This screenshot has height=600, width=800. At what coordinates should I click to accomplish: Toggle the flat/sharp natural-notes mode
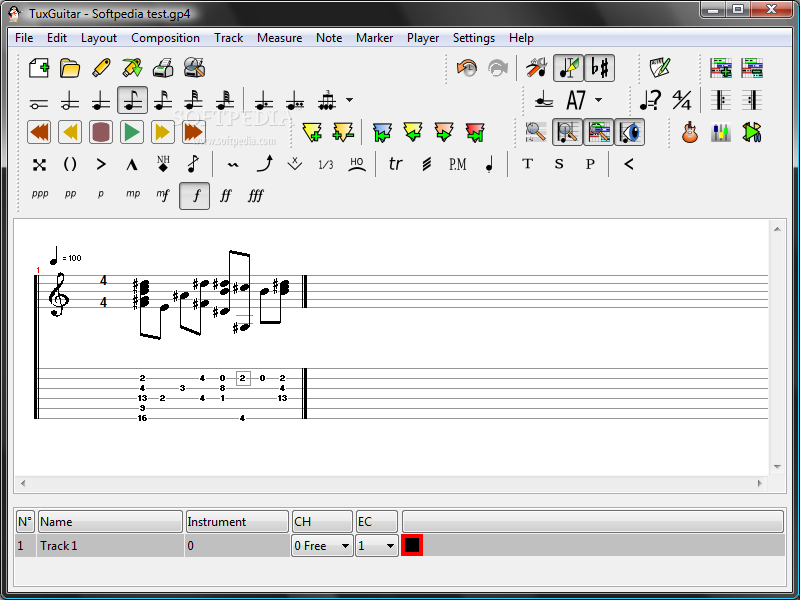pos(599,68)
